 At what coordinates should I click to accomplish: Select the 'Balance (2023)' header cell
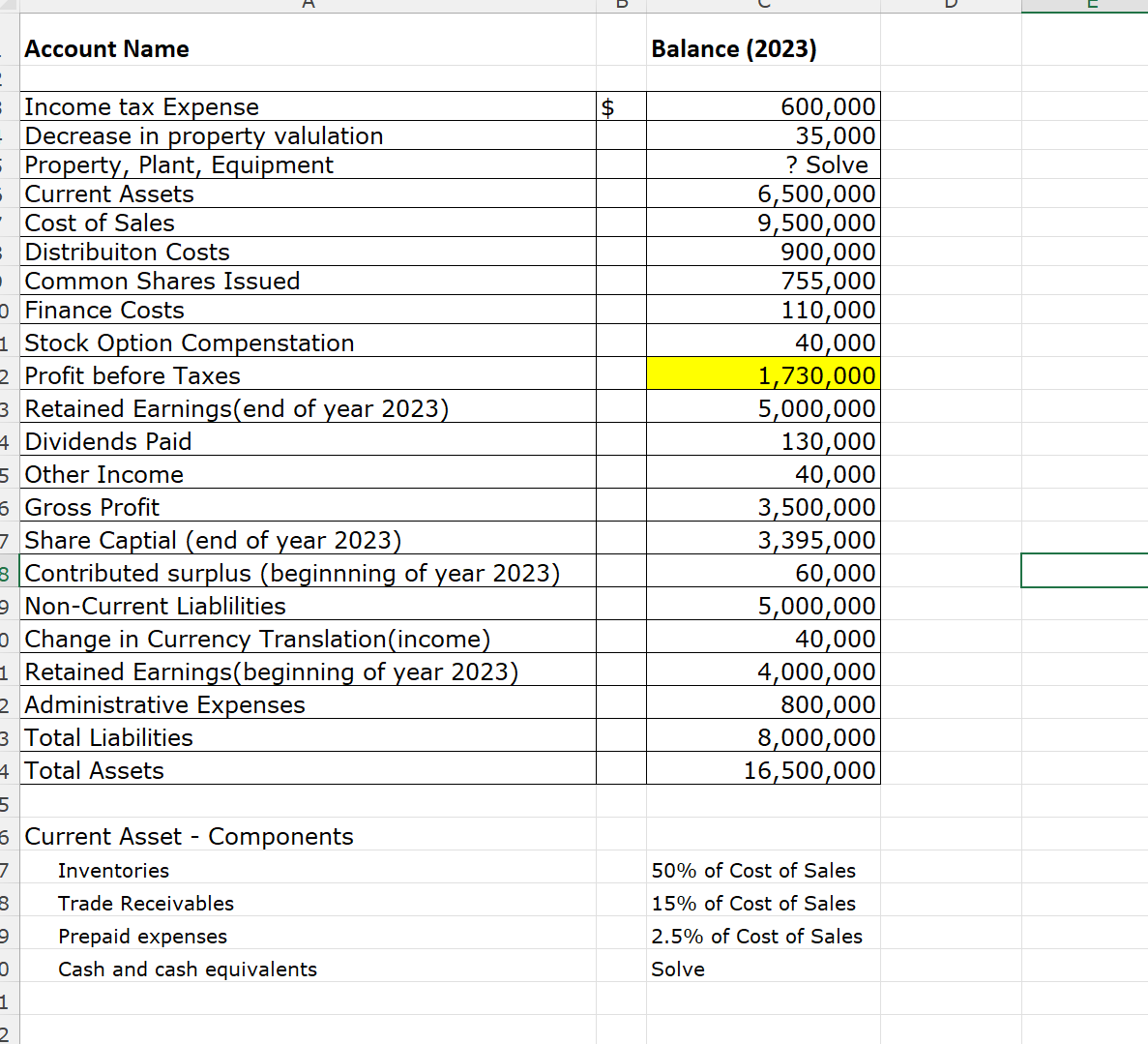coord(762,49)
